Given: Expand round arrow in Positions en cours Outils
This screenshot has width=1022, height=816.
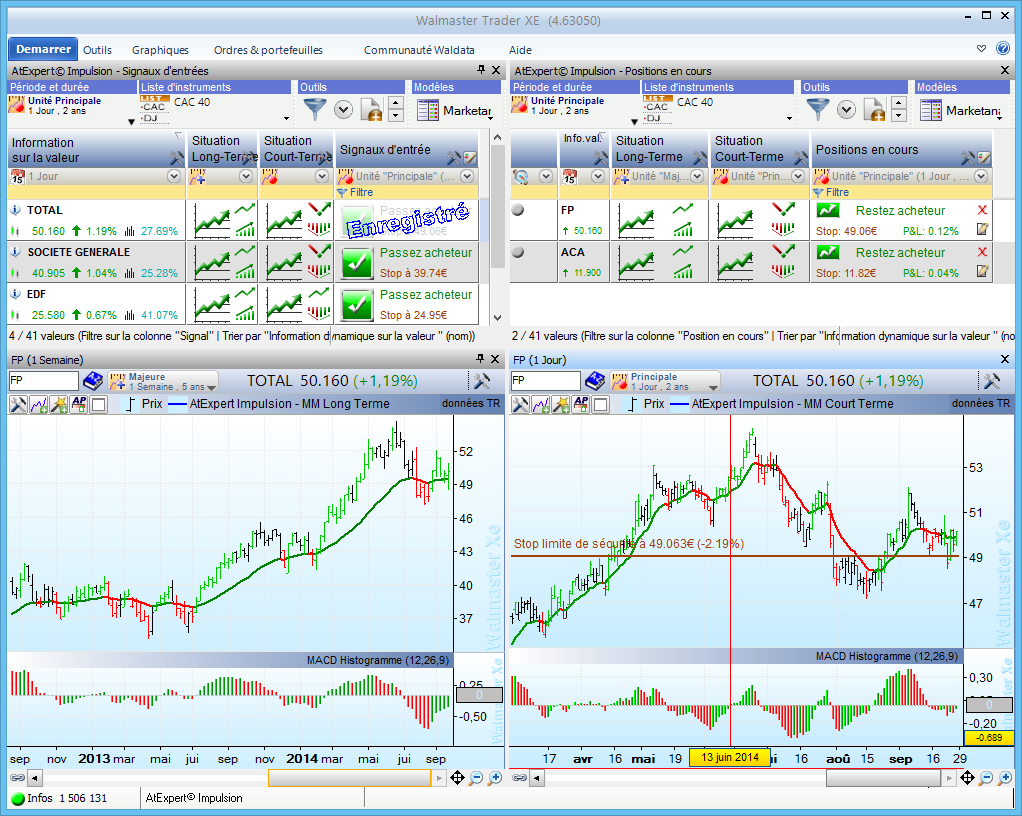Looking at the screenshot, I should [x=847, y=109].
